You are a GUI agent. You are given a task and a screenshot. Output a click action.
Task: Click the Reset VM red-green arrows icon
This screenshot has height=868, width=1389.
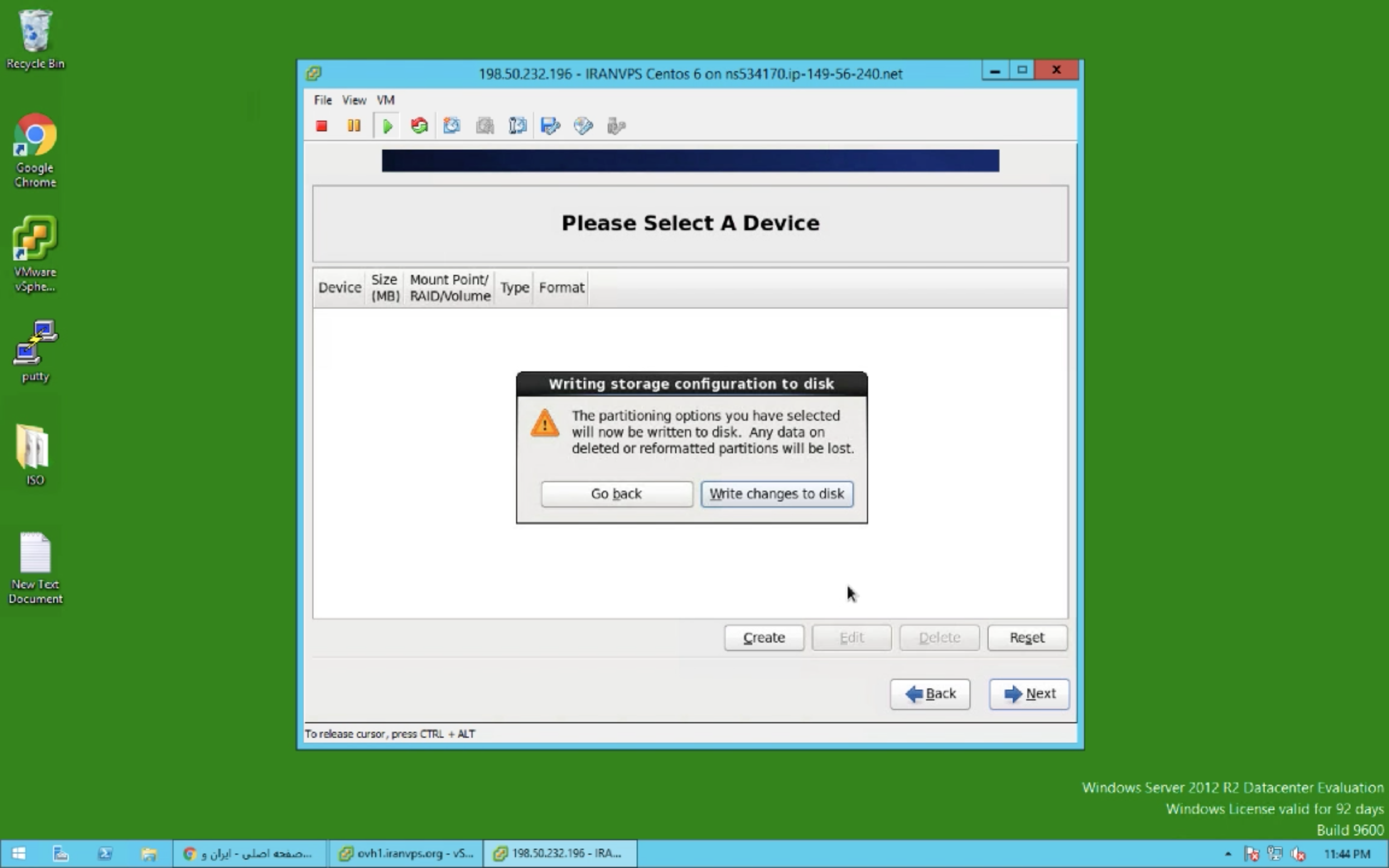[x=419, y=126]
